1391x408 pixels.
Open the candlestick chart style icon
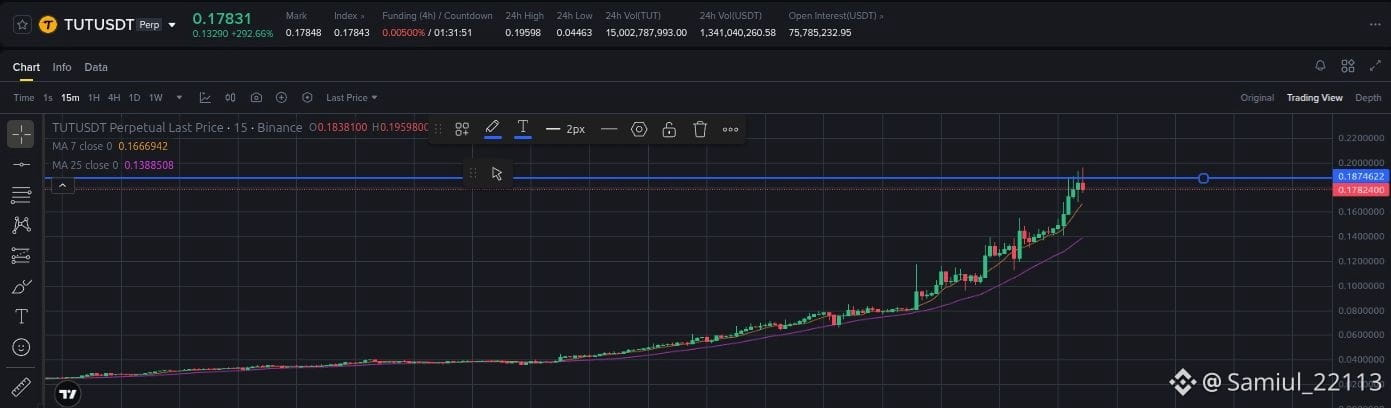pos(231,98)
